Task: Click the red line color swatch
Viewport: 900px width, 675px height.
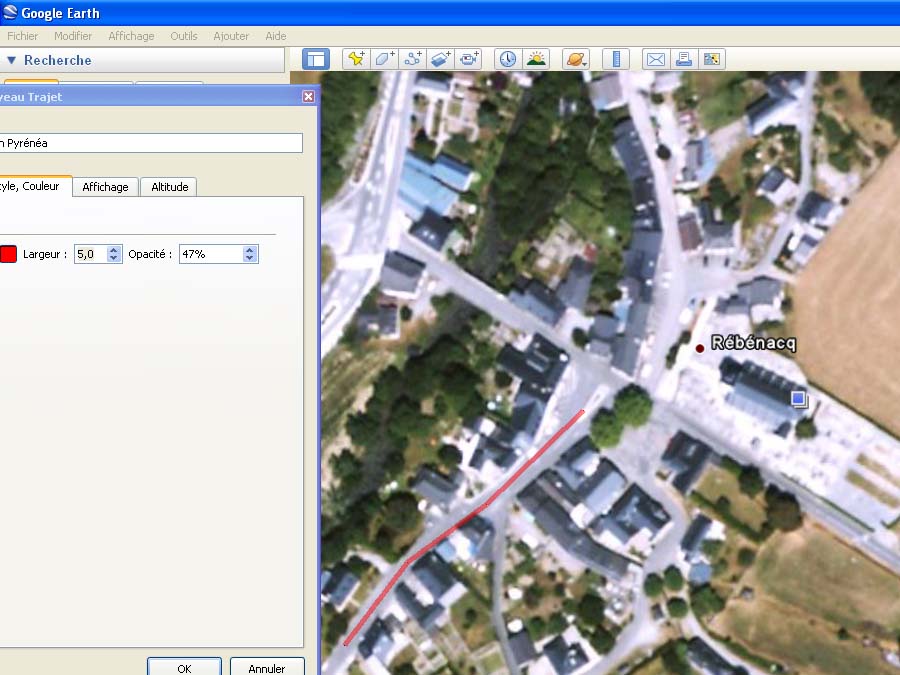Action: tap(8, 254)
